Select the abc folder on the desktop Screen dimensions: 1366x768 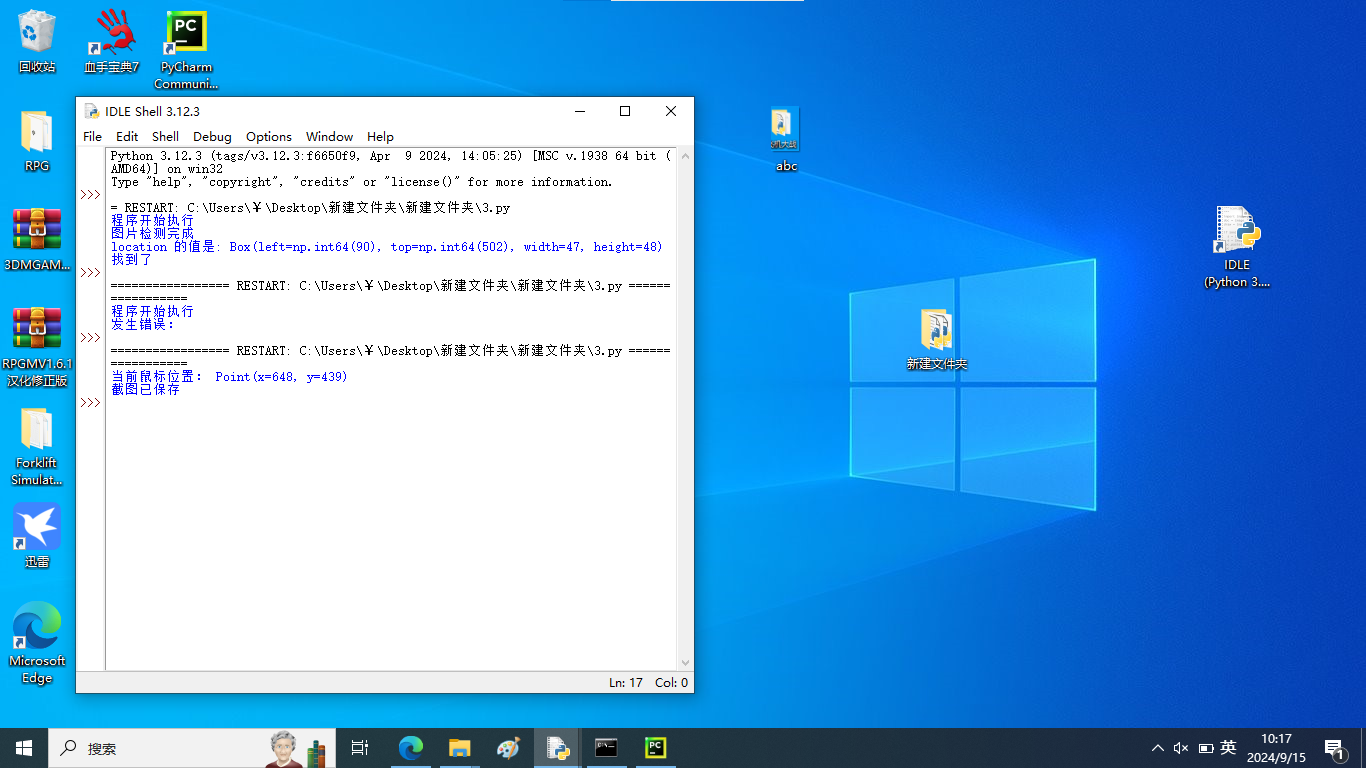786,140
